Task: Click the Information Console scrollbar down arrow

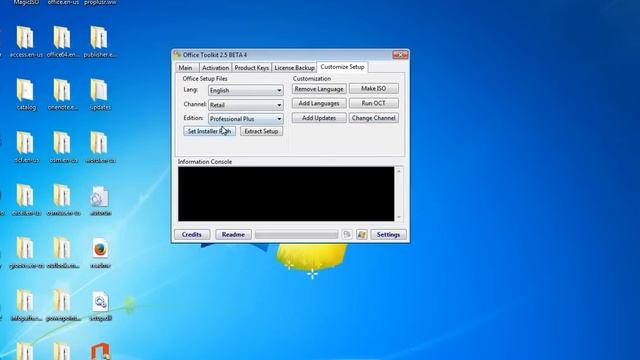Action: 399,217
